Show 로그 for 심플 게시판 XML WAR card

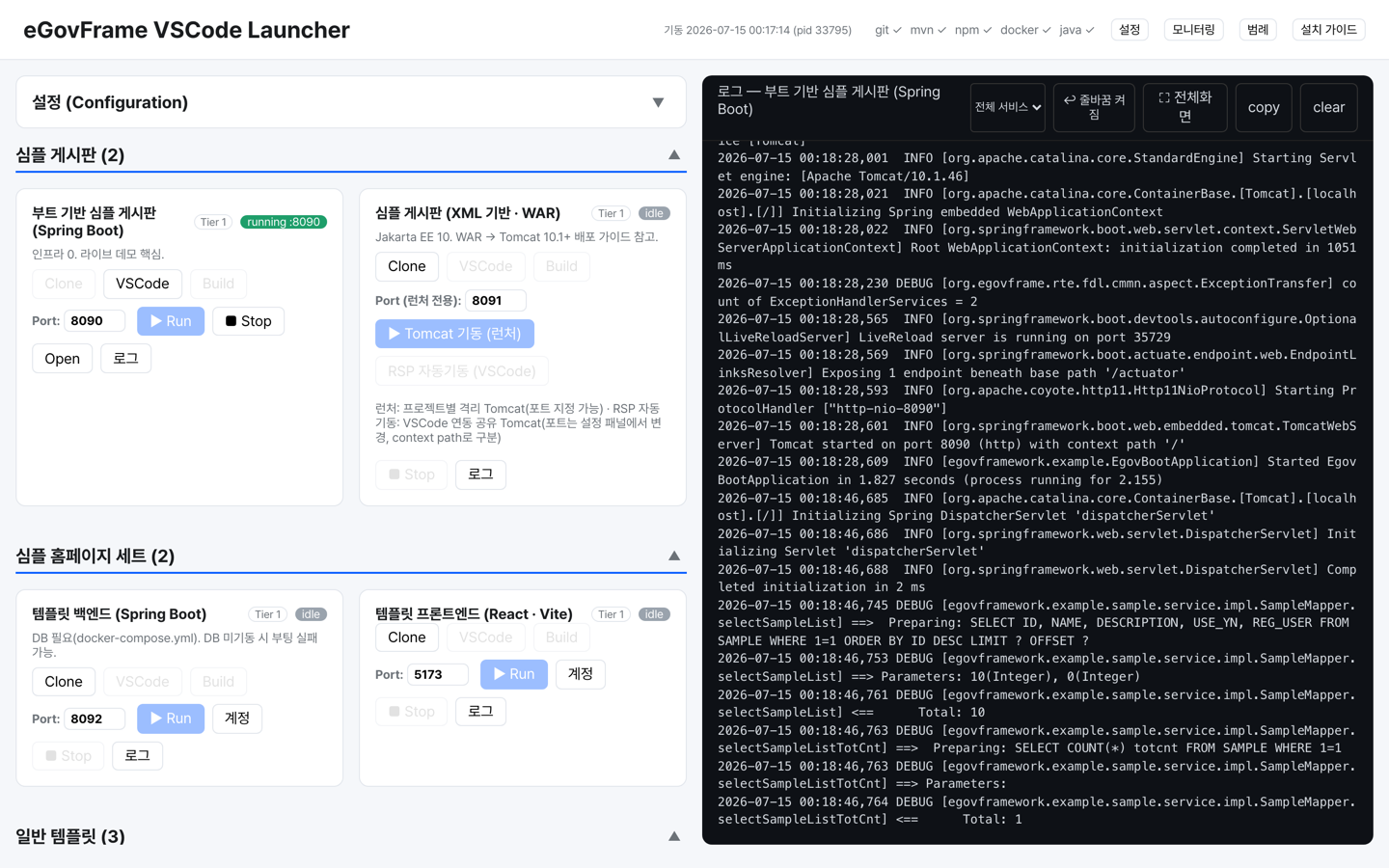[480, 475]
